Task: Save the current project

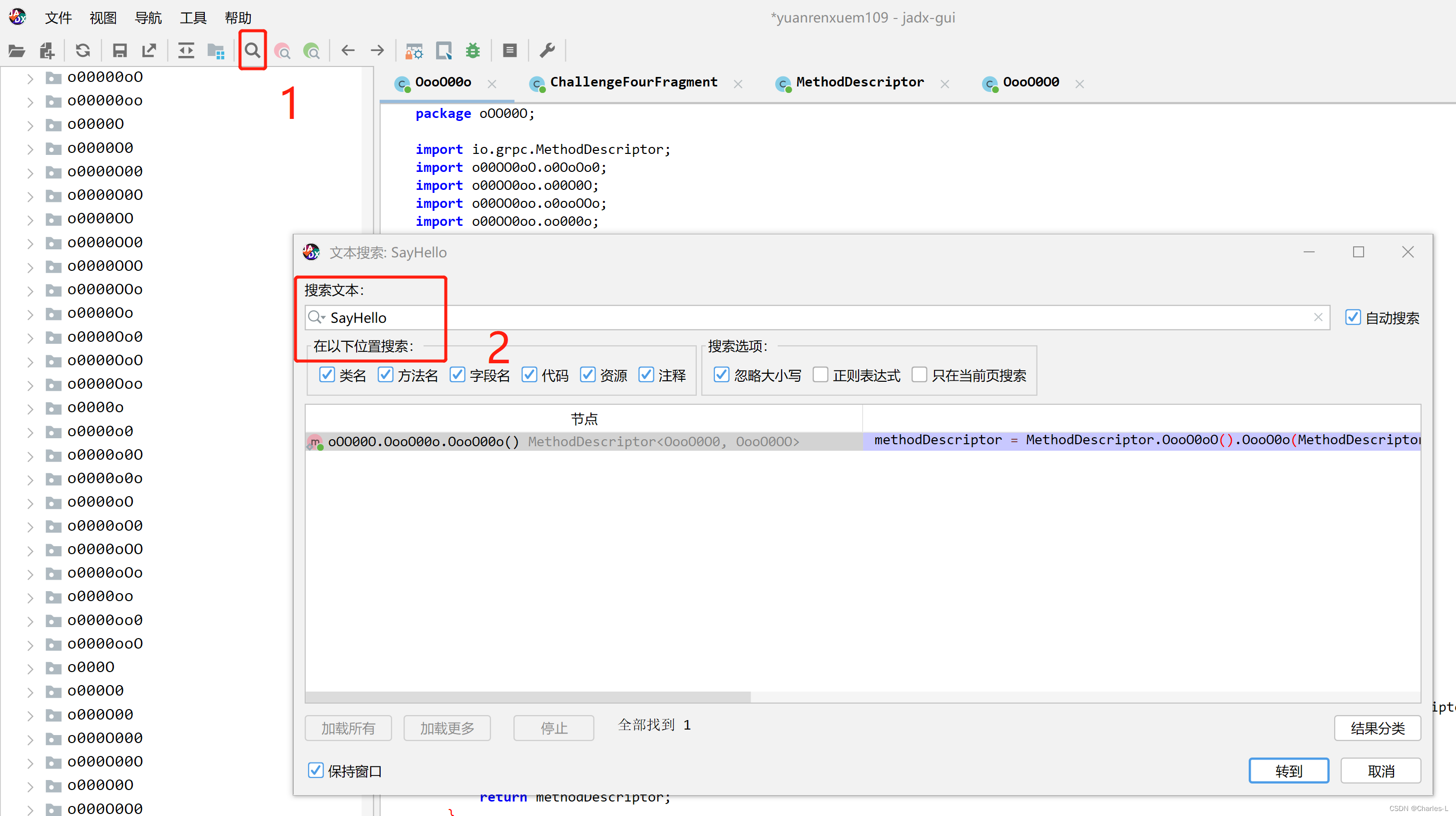Action: point(119,50)
